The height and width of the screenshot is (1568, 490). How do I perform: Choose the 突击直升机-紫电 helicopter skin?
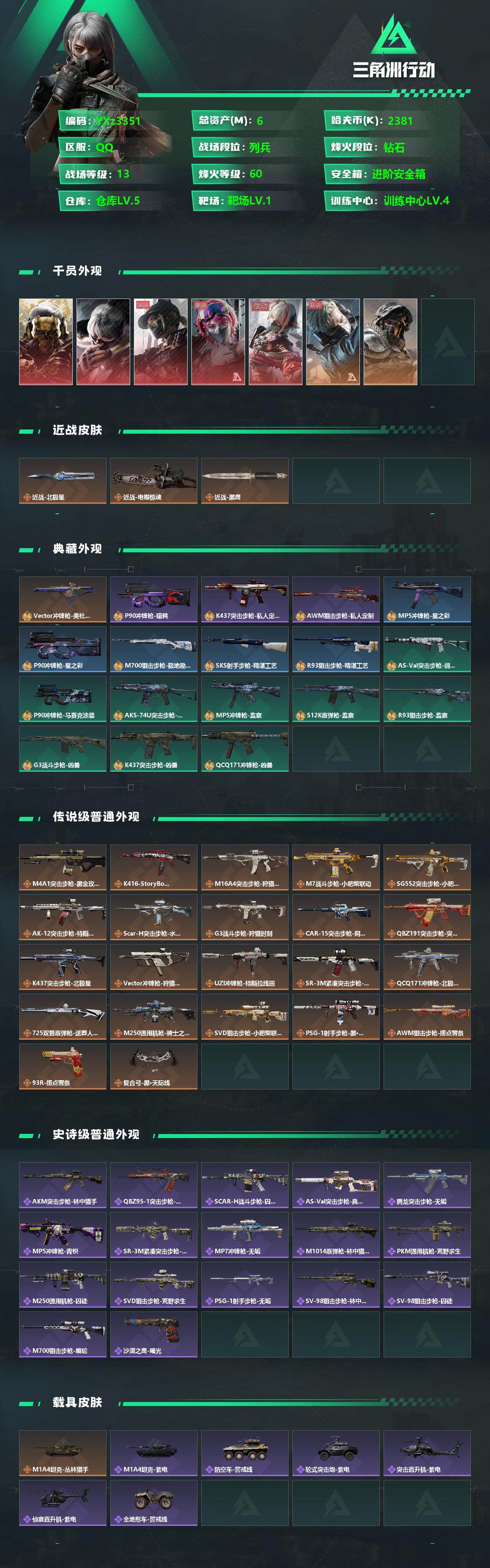(x=427, y=1453)
